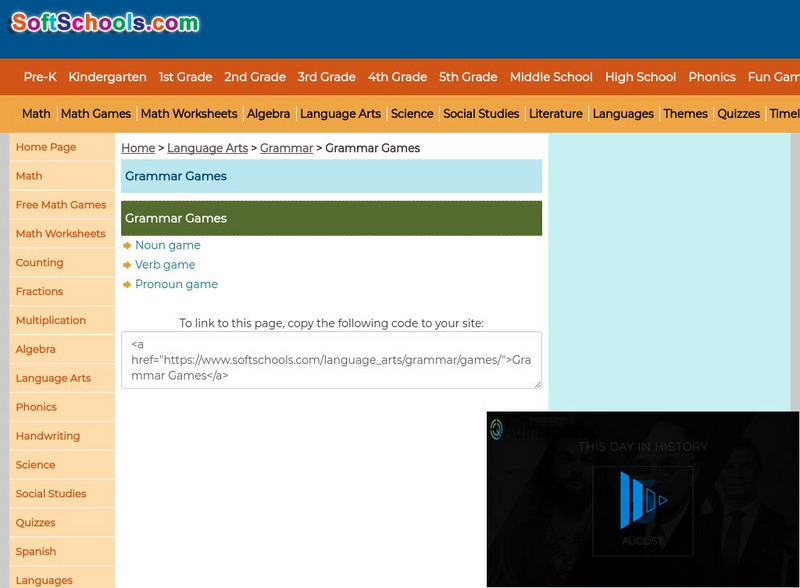Open Fractions in the left sidebar

62,291
